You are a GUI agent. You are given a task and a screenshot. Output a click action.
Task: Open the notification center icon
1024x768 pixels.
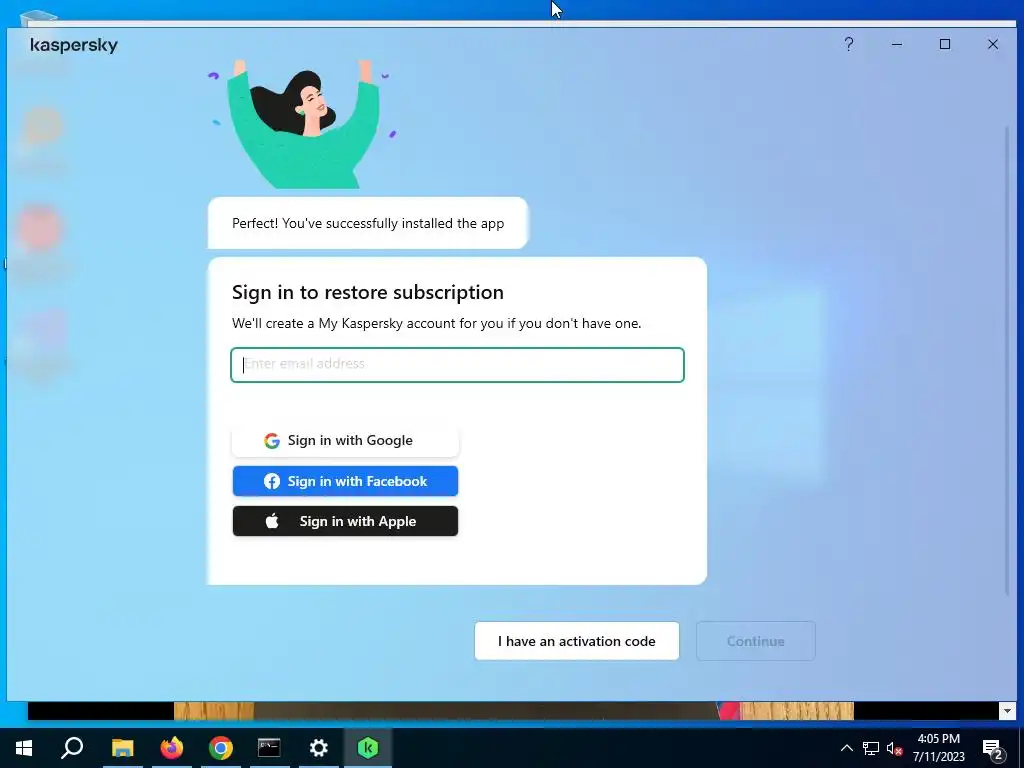993,748
